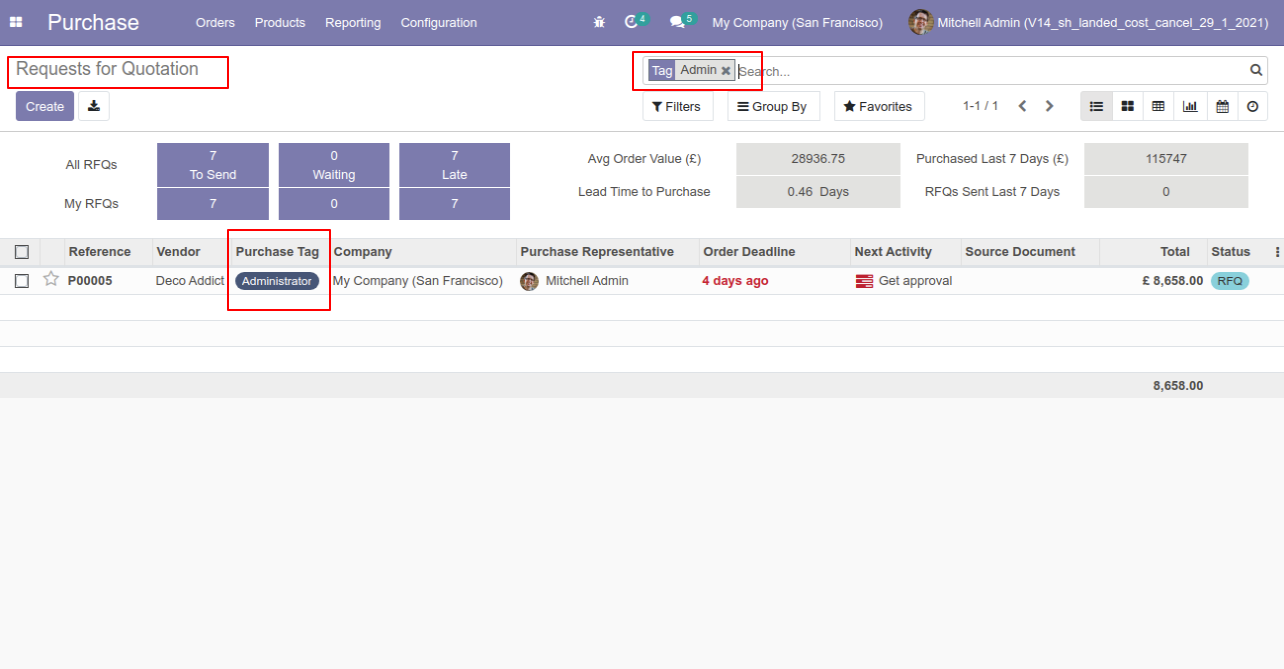Screen dimensions: 1284x669
Task: Switch to pivot table view
Action: click(1158, 106)
